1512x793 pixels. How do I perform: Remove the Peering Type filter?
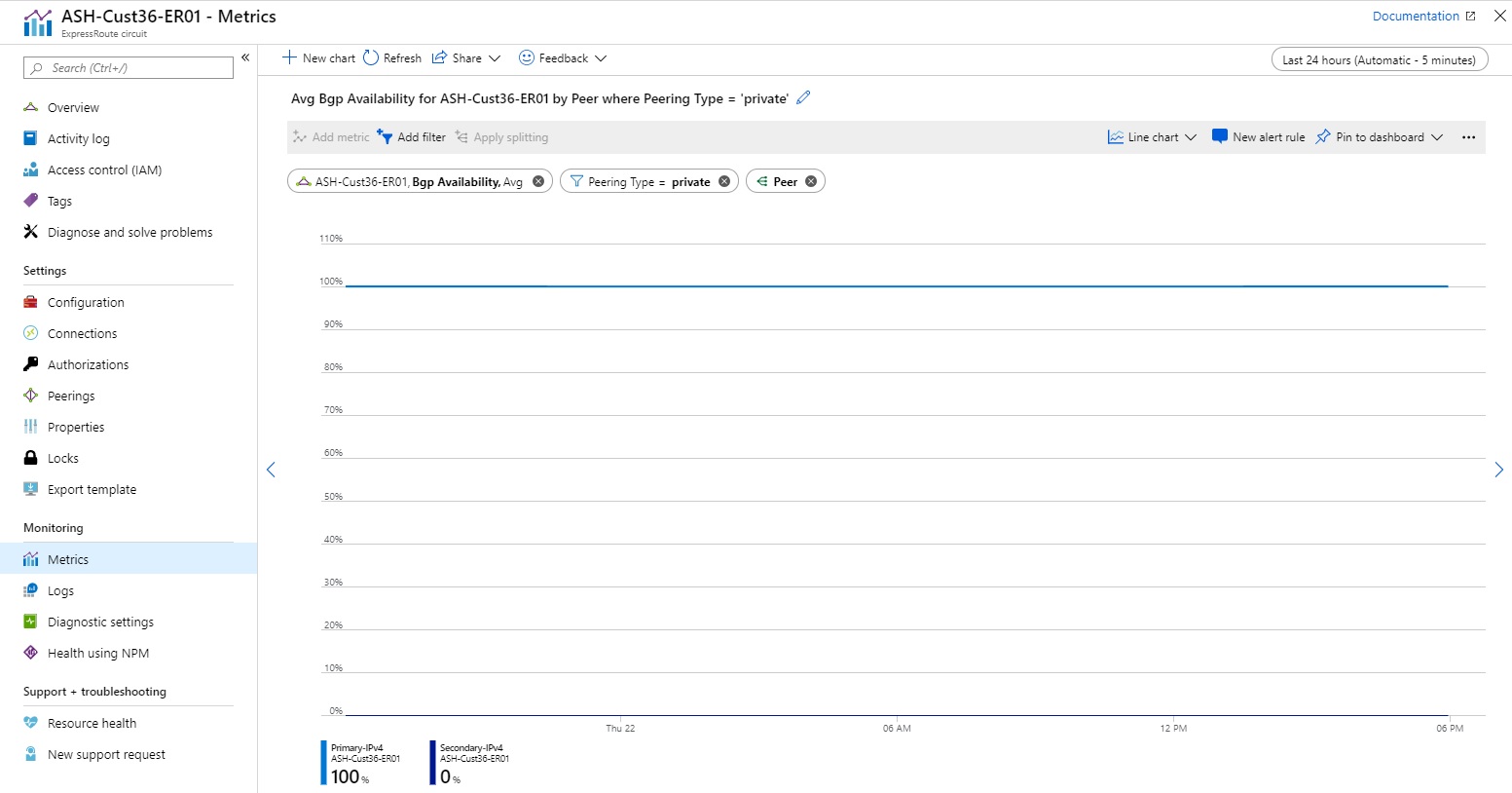(x=723, y=180)
